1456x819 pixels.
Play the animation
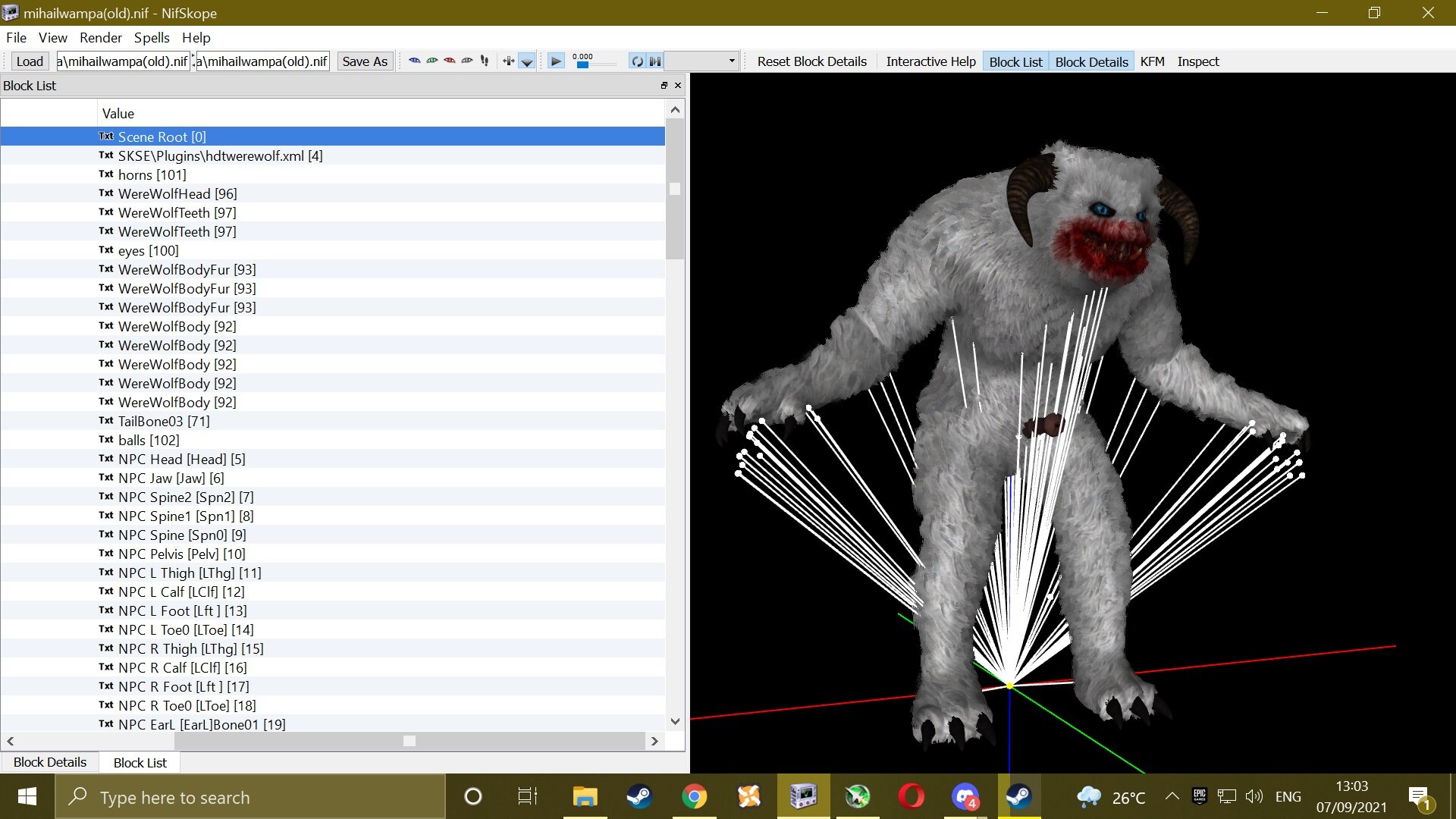556,61
